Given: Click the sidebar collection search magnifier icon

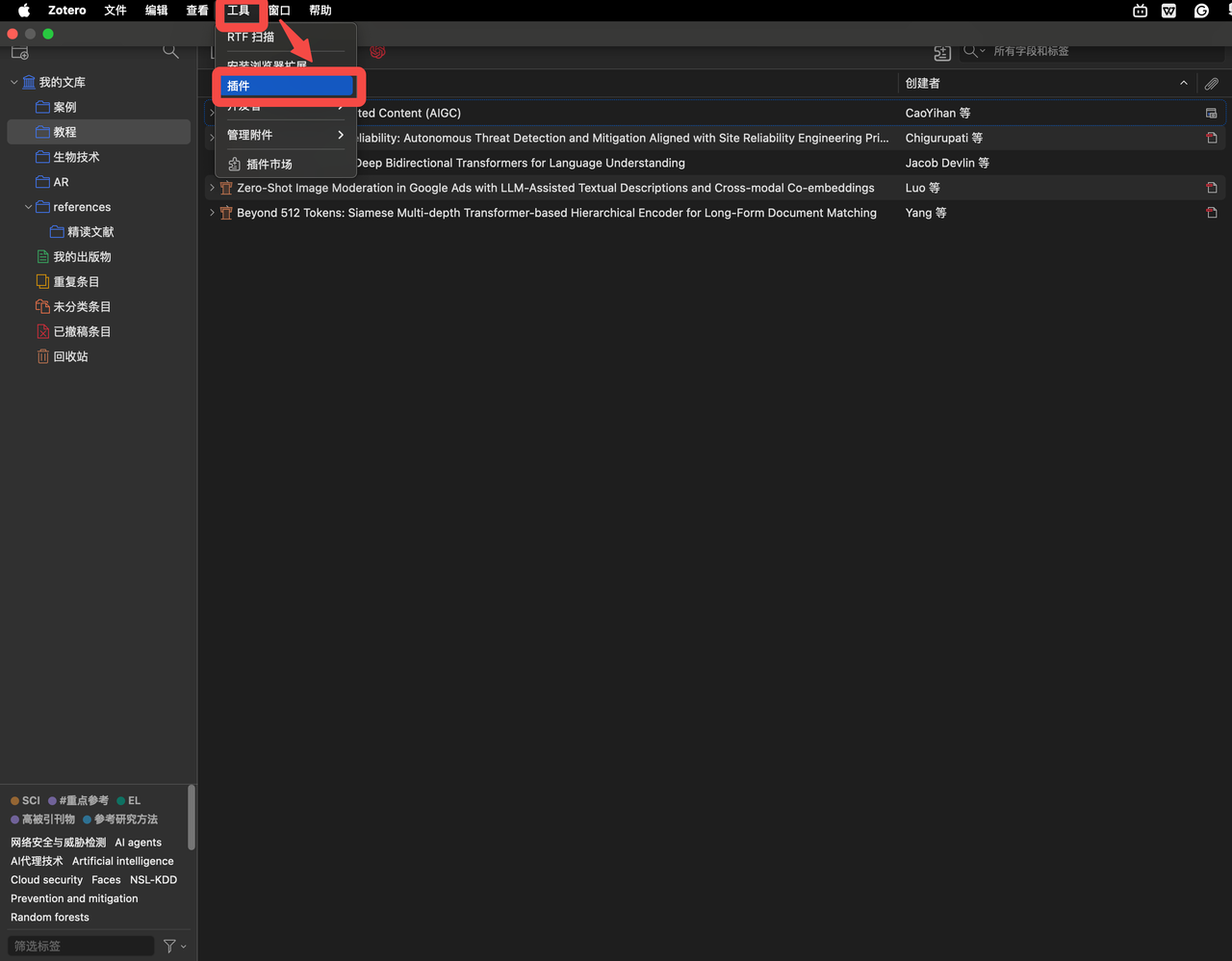Looking at the screenshot, I should coord(170,51).
